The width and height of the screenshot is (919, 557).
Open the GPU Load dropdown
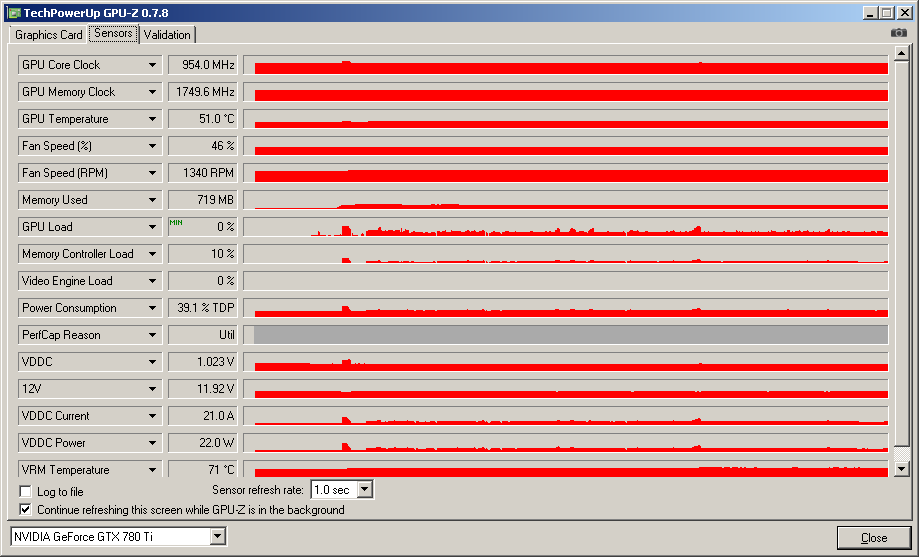click(152, 227)
